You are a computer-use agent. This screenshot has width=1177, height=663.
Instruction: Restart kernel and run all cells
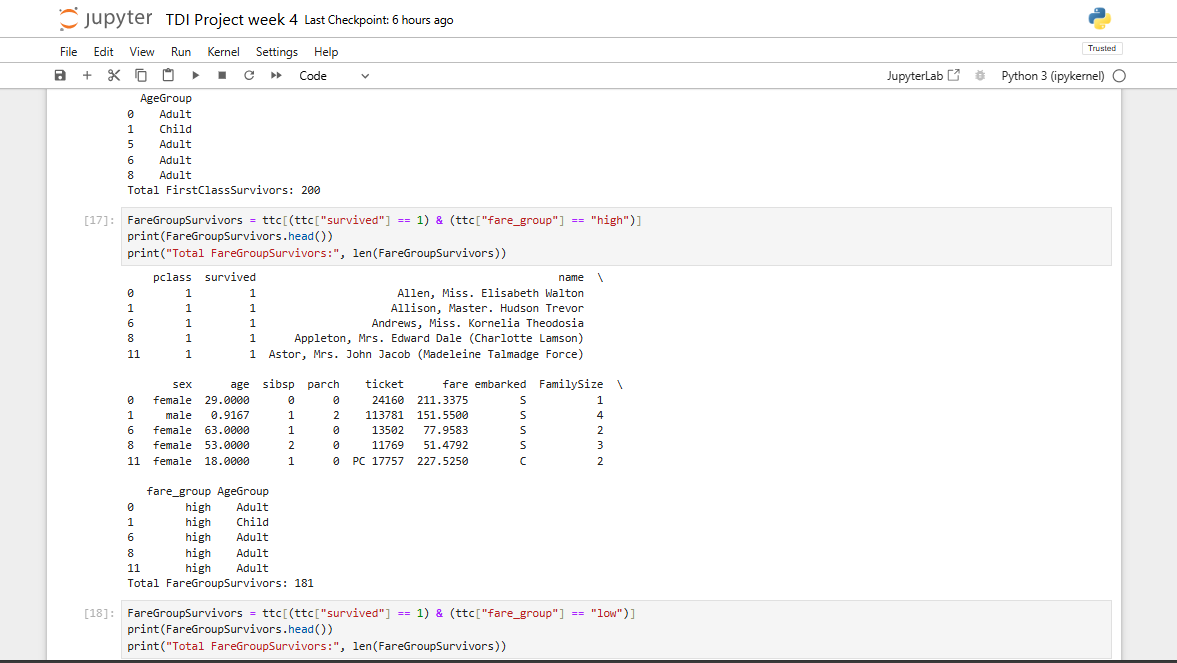point(276,75)
